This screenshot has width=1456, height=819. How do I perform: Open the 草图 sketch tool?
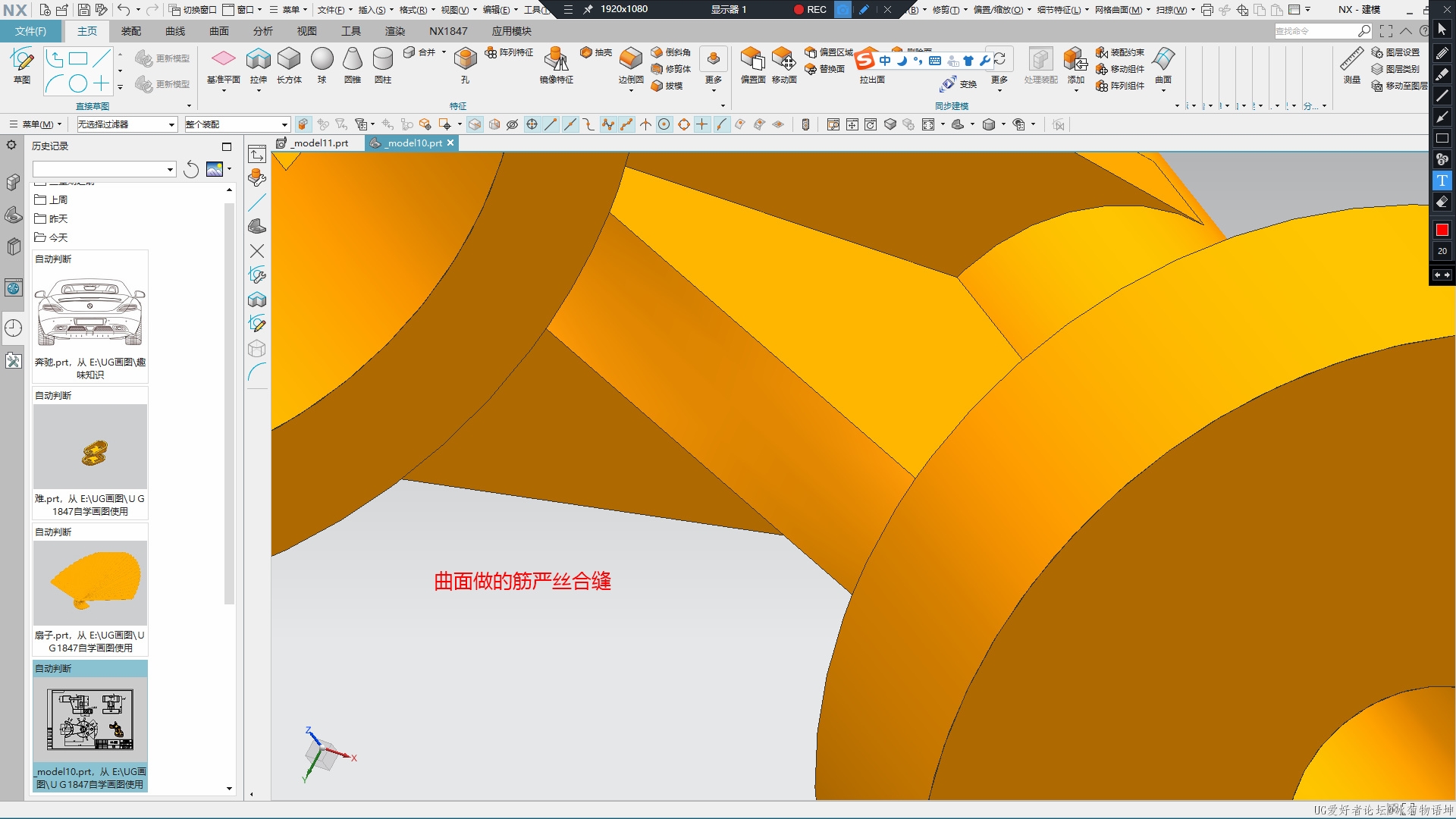tap(22, 65)
